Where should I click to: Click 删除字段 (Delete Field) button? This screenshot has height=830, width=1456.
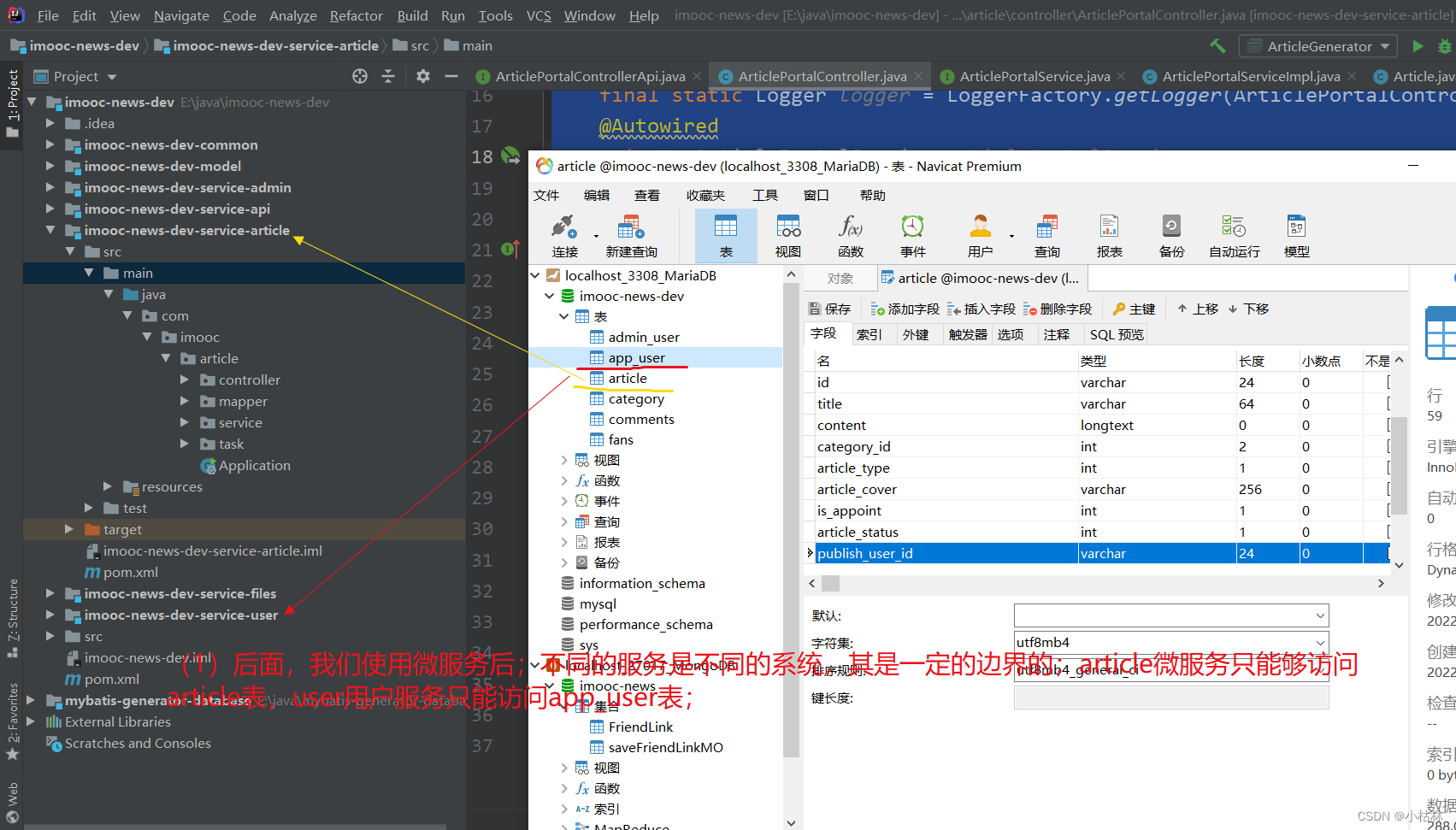[x=1058, y=309]
